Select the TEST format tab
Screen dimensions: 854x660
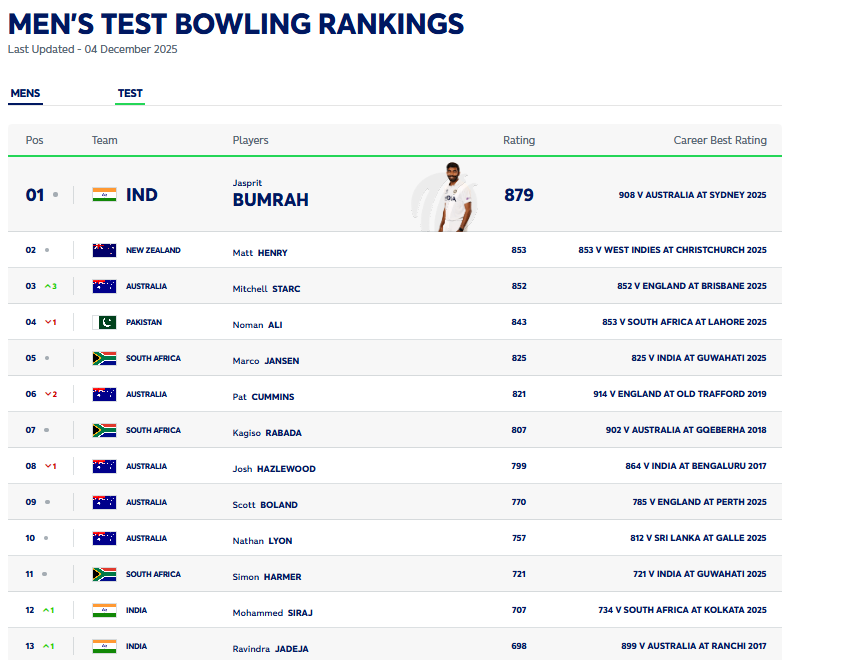[130, 94]
